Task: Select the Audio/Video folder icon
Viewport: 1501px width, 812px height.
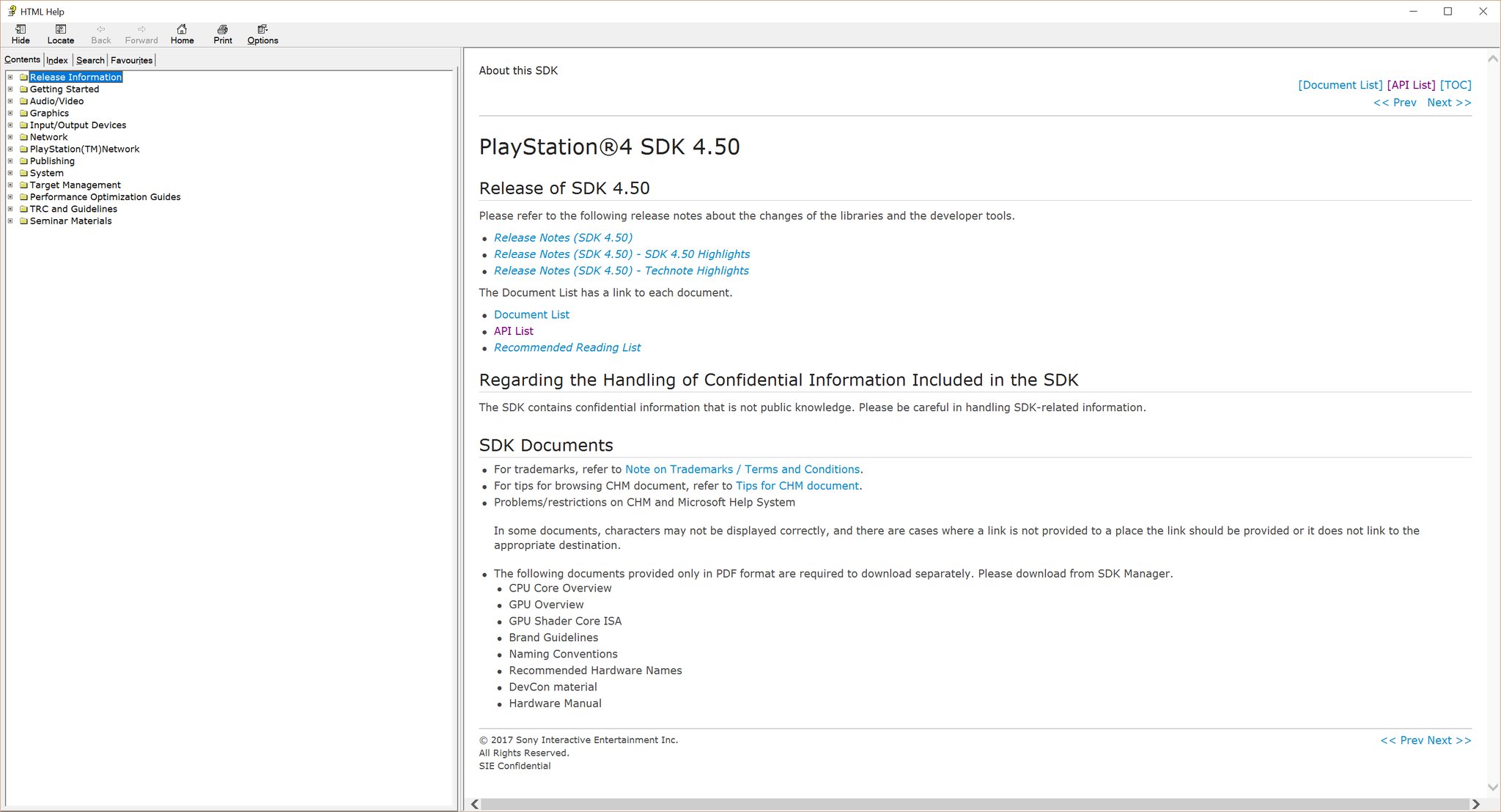Action: tap(23, 101)
